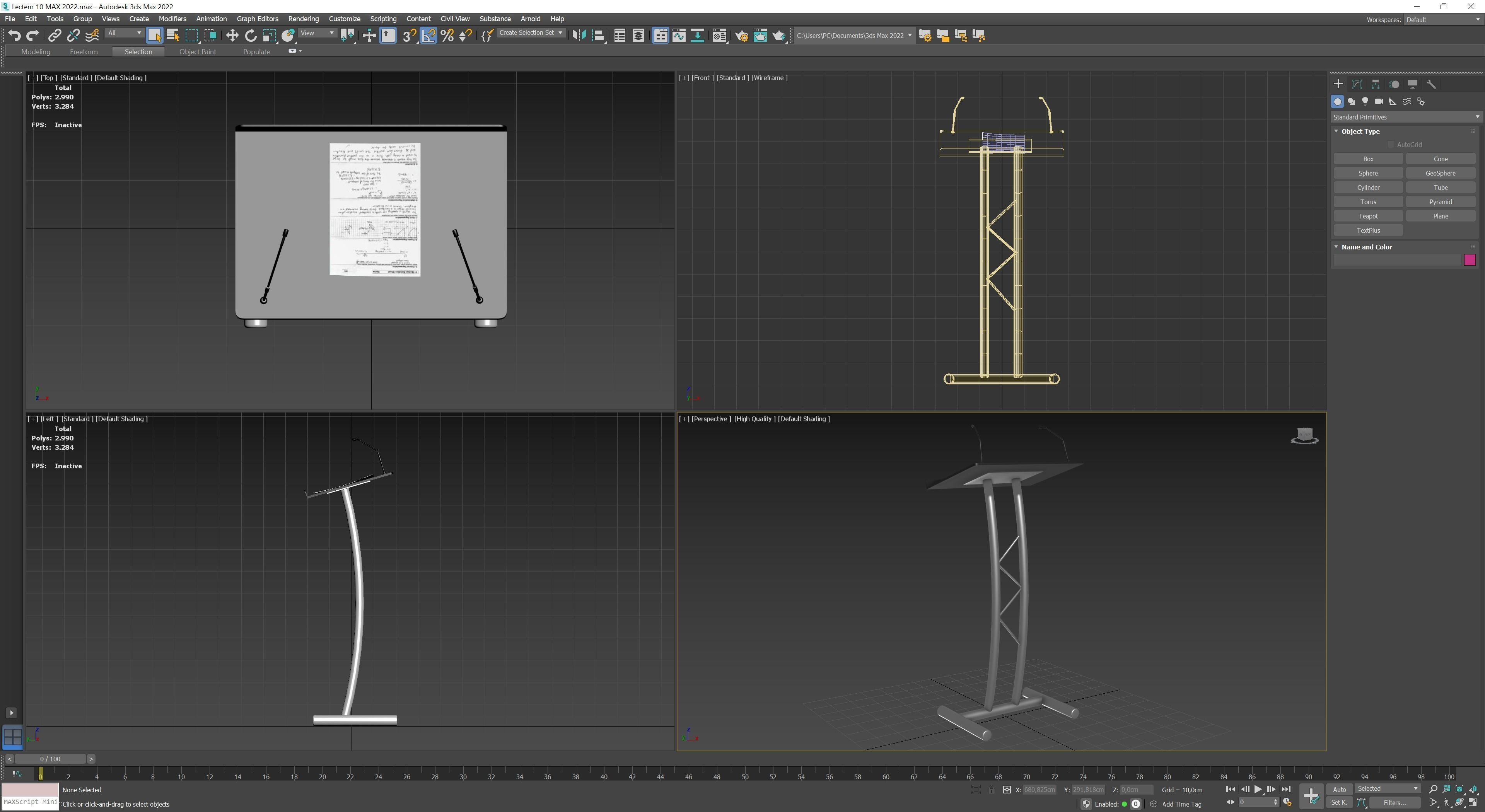Image resolution: width=1485 pixels, height=812 pixels.
Task: Toggle the 3D Snaps button
Action: point(409,36)
